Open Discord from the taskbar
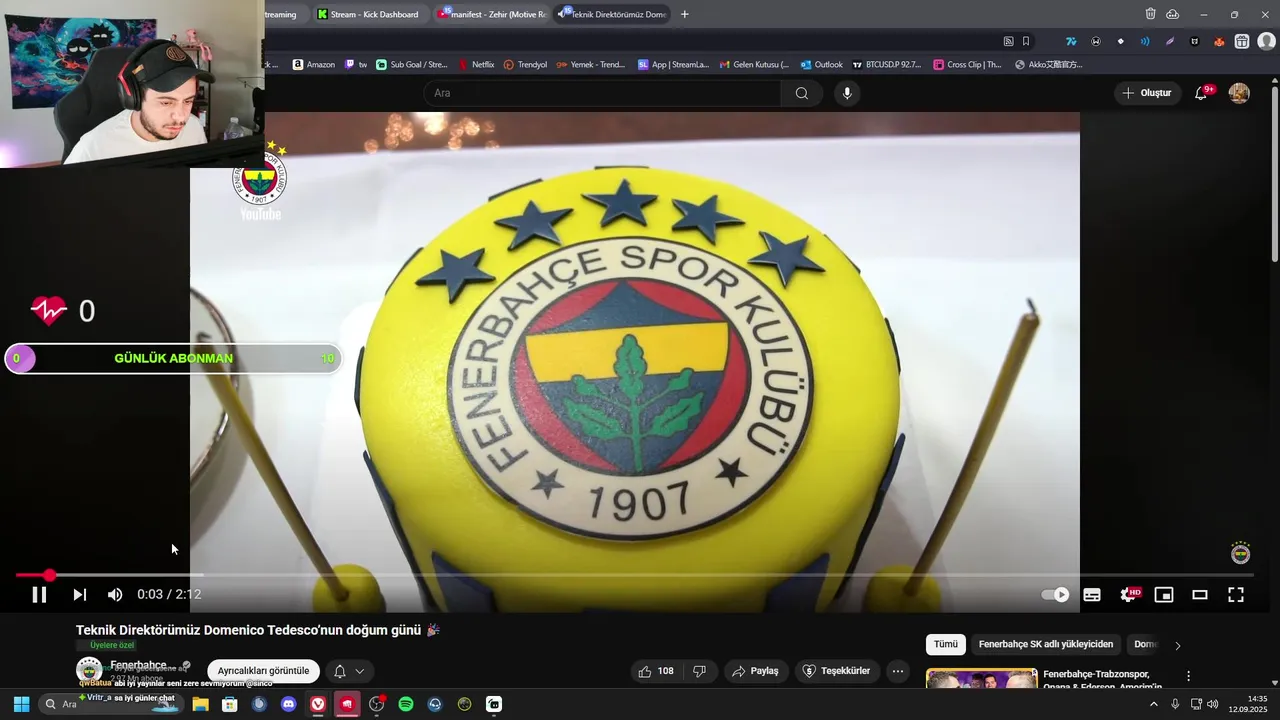This screenshot has width=1280, height=720. [289, 704]
